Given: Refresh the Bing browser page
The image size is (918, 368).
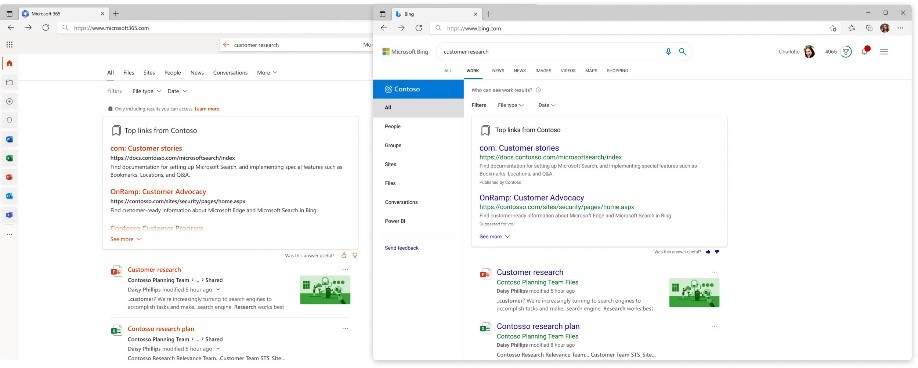Looking at the screenshot, I should (419, 27).
